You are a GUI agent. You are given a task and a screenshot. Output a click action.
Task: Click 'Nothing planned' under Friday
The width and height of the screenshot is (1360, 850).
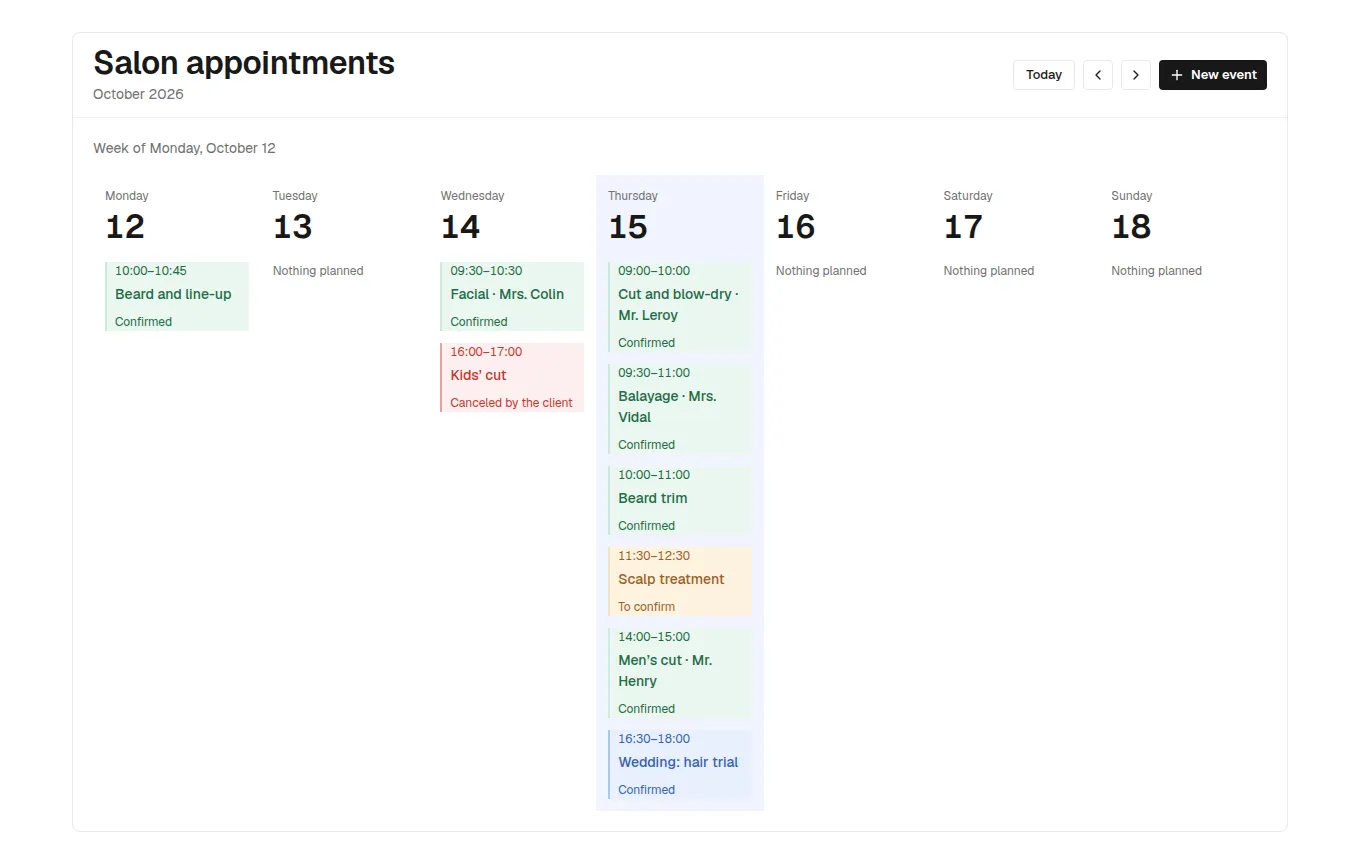pyautogui.click(x=821, y=271)
